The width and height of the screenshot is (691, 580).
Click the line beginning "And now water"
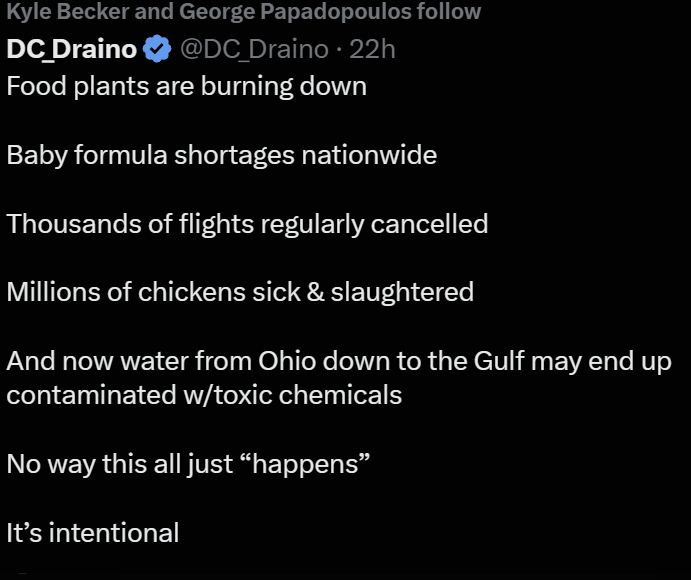click(x=338, y=360)
